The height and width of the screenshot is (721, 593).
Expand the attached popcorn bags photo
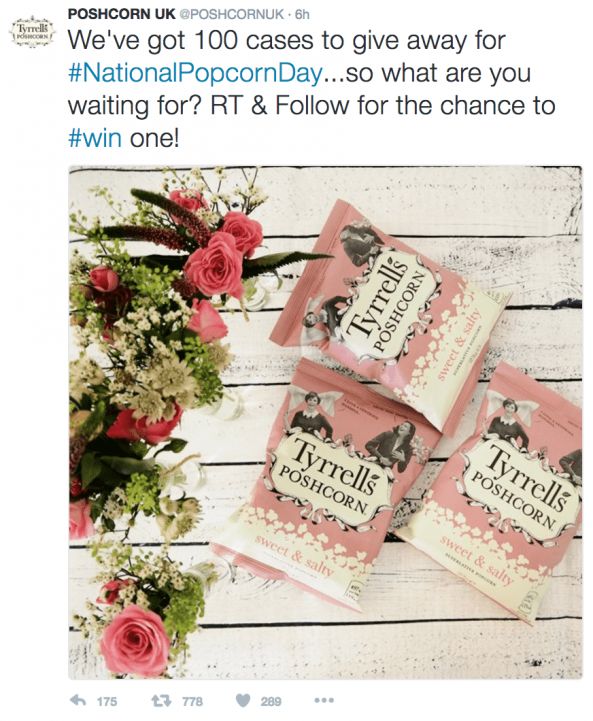[325, 422]
